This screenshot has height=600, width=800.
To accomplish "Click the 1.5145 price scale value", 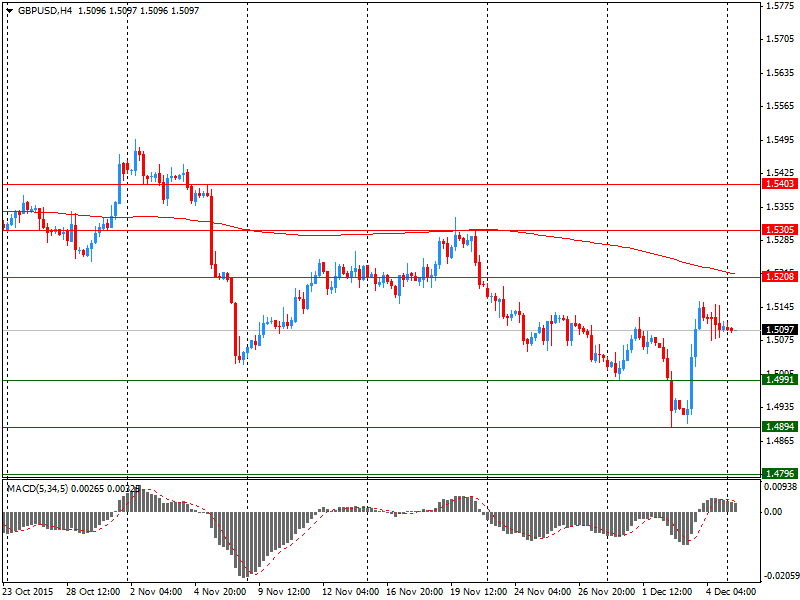I will pos(780,307).
